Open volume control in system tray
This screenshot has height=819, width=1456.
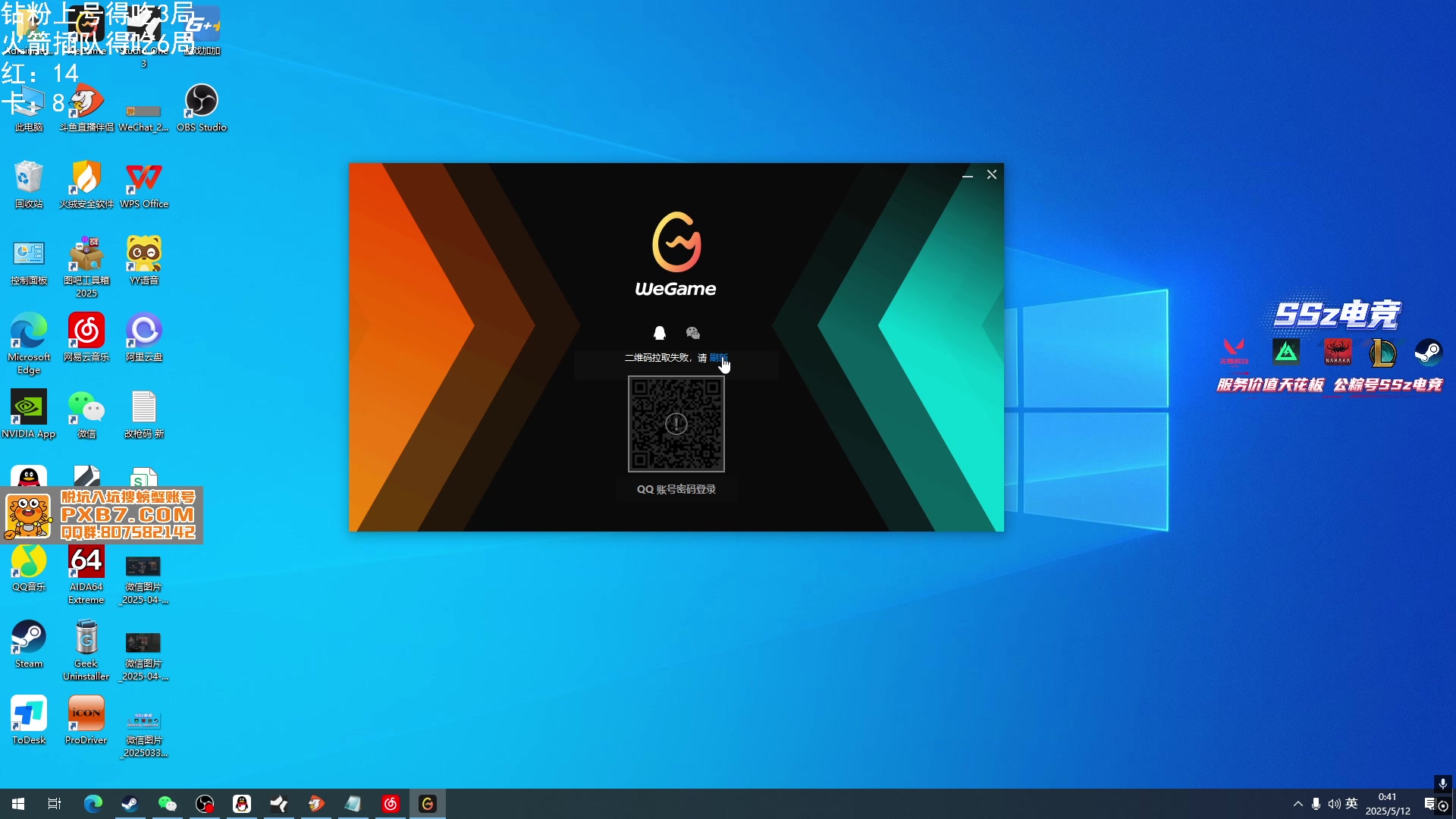1334,804
